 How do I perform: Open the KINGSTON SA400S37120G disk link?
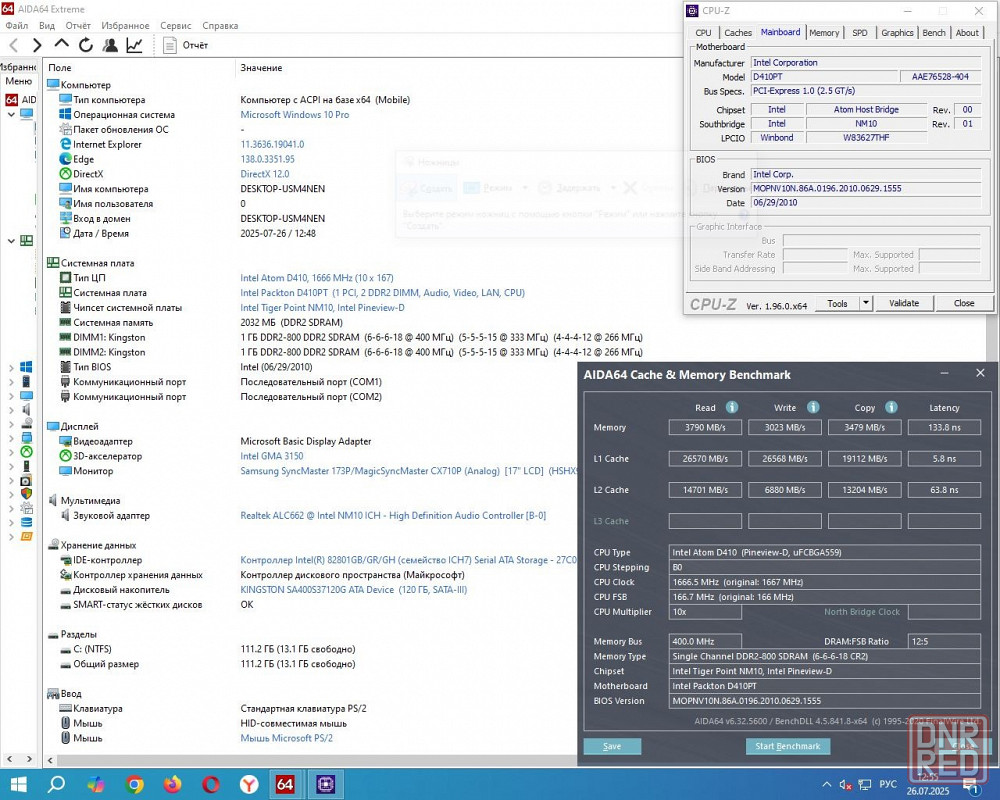pyautogui.click(x=353, y=590)
